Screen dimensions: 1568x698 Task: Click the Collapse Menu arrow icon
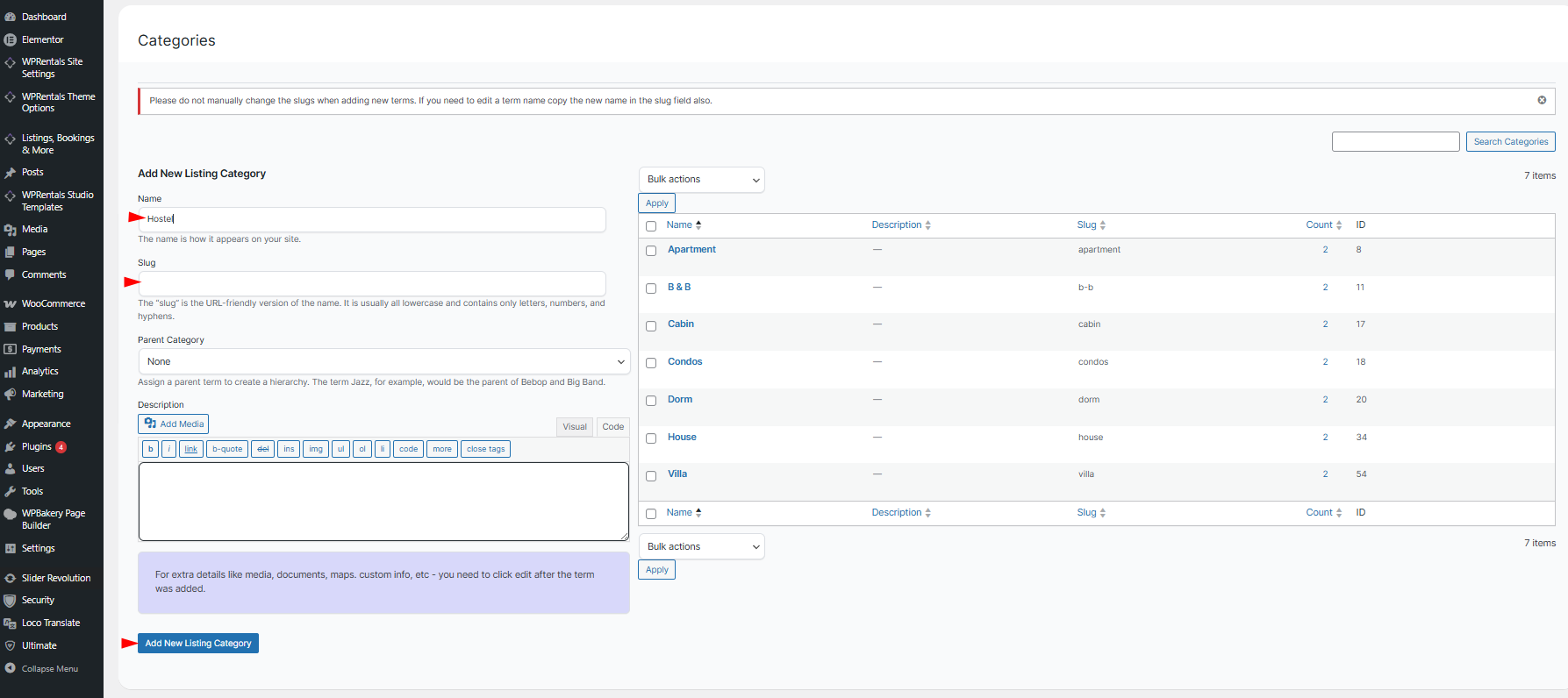pyautogui.click(x=11, y=668)
